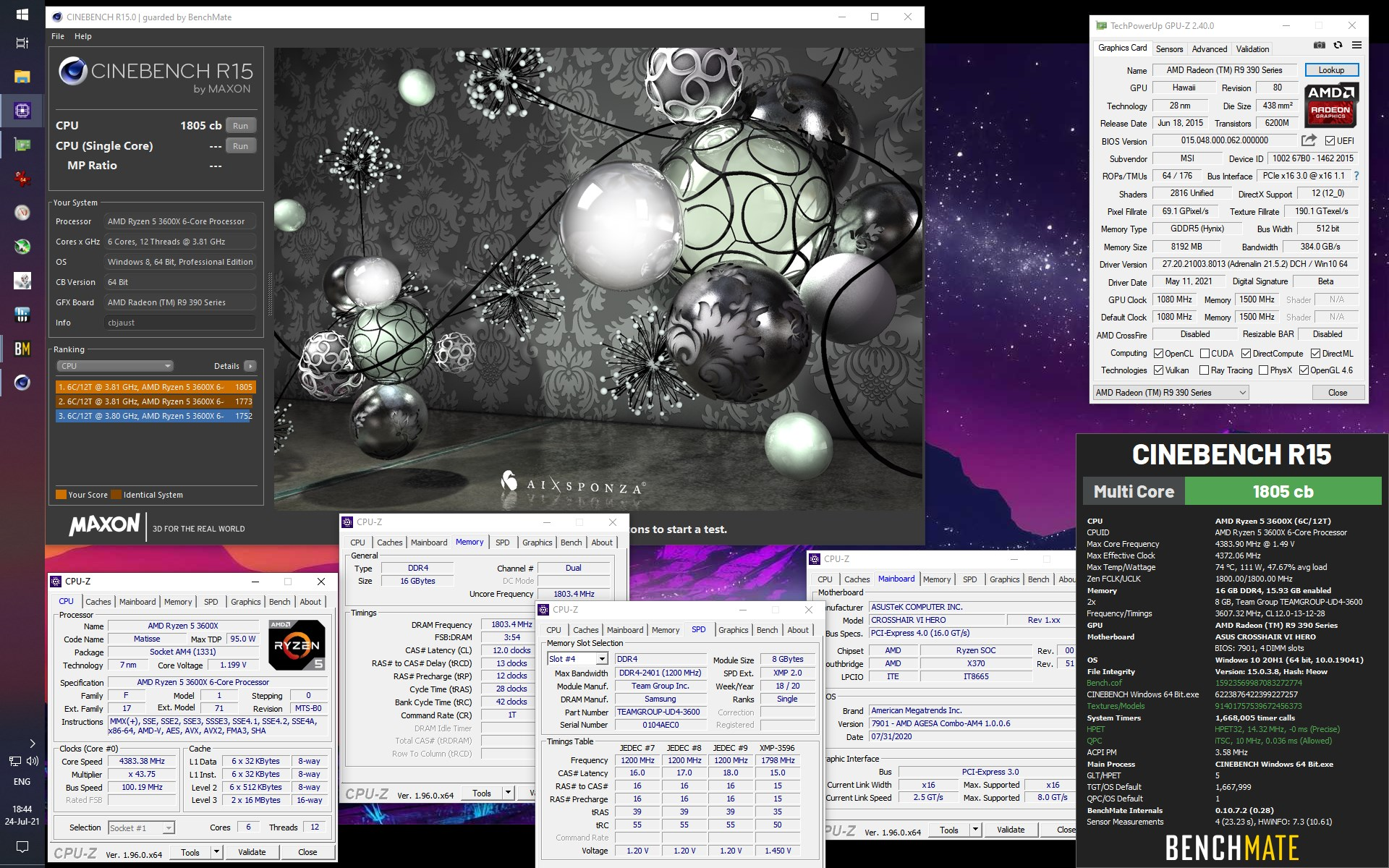Toggle the DirectML checkbox

pyautogui.click(x=1315, y=354)
